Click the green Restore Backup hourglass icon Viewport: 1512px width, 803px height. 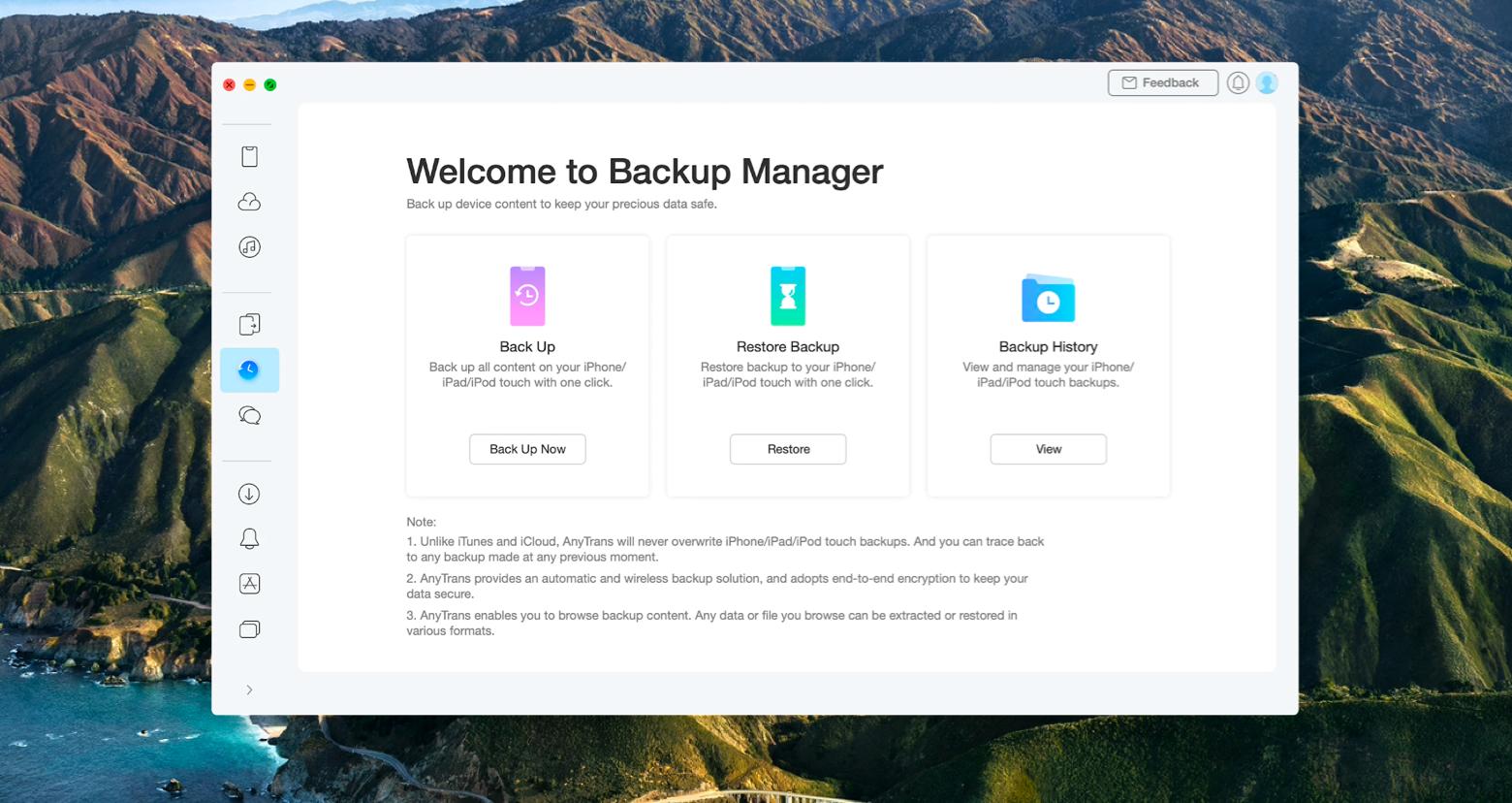pos(788,296)
